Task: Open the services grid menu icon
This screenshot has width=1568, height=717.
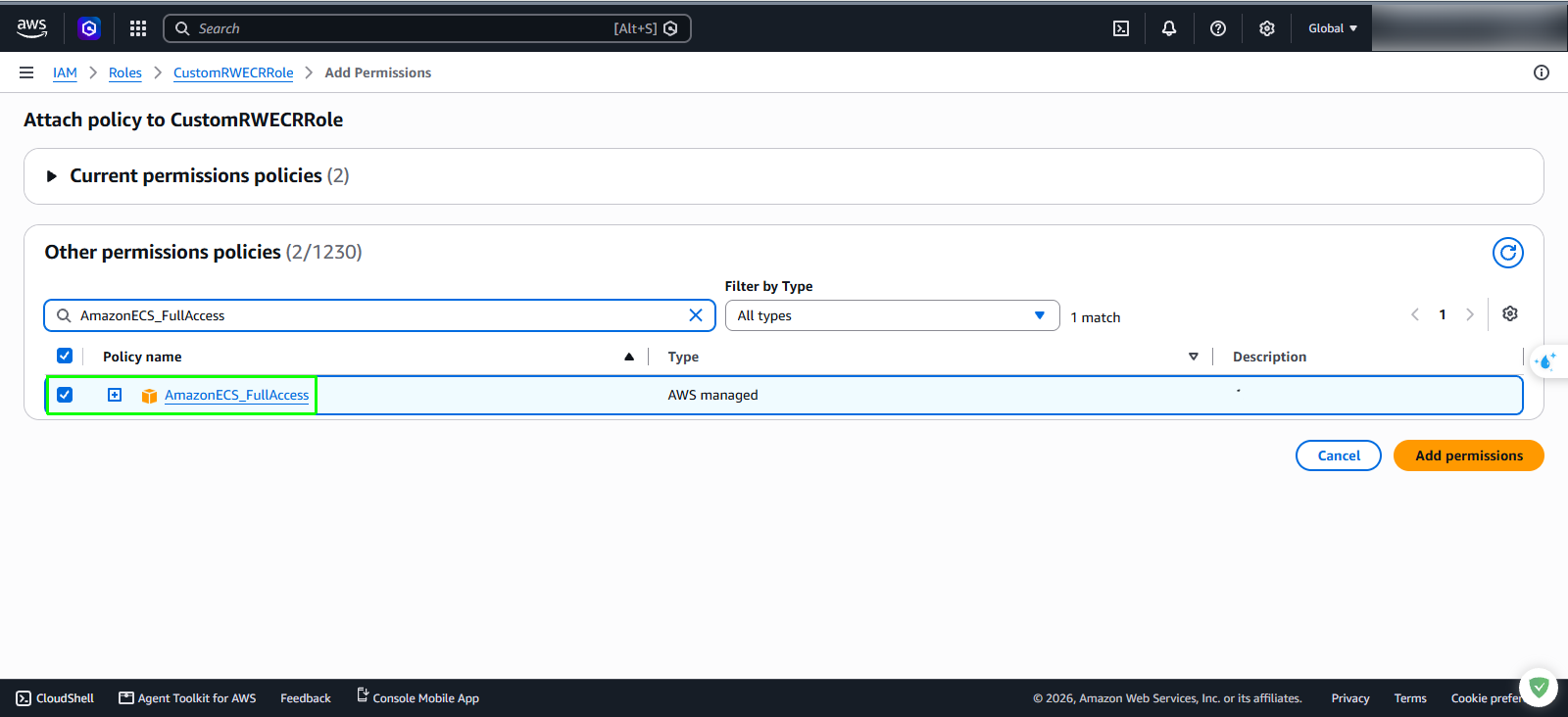Action: point(138,28)
